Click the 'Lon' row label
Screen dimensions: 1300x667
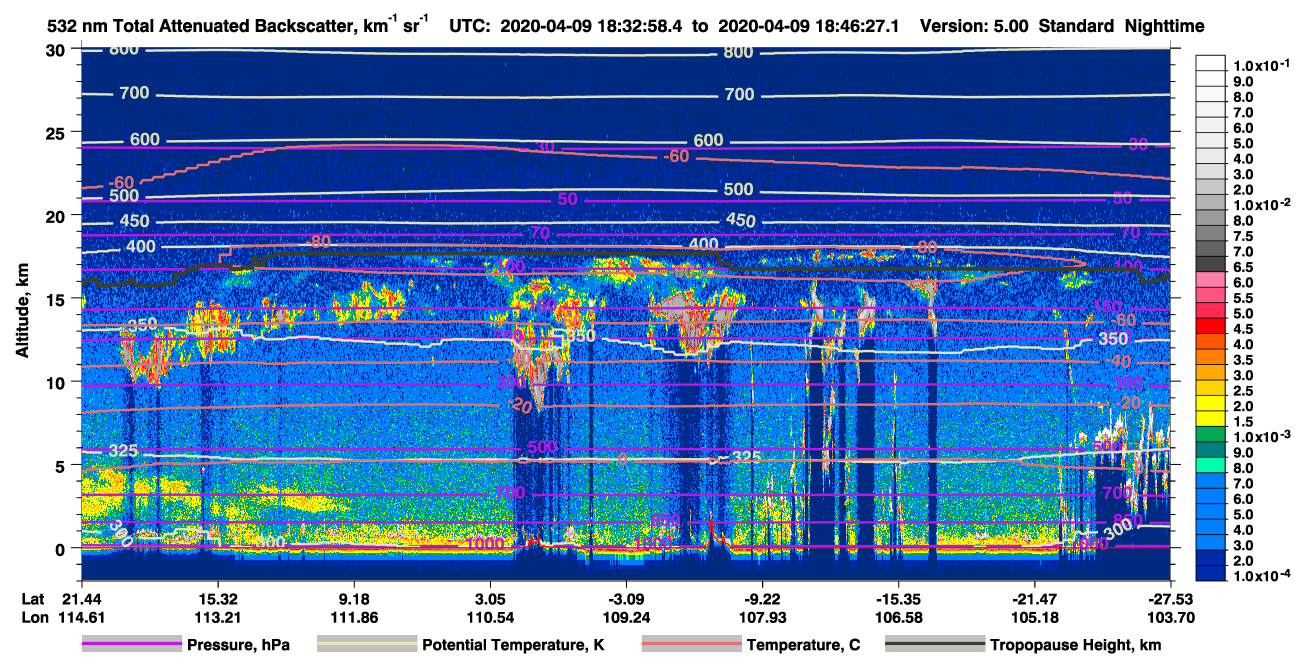click(x=34, y=617)
